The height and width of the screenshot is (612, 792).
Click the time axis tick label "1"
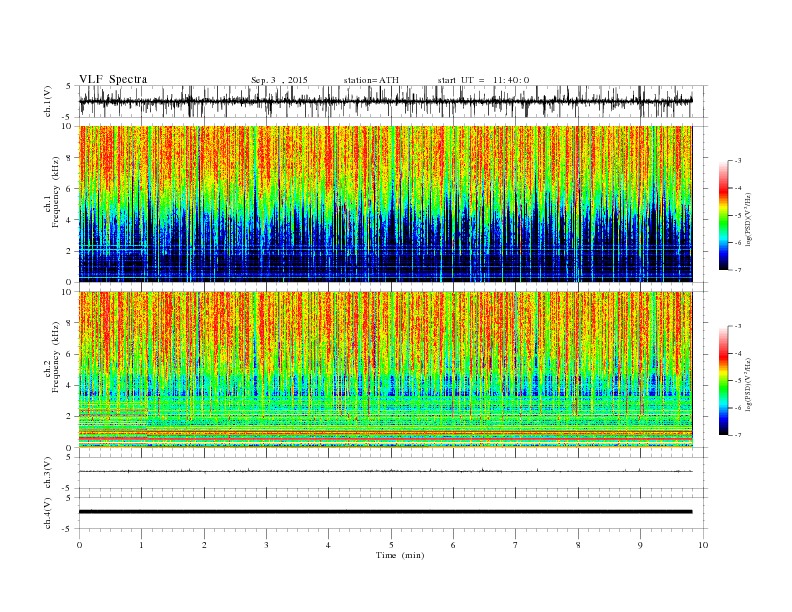tap(141, 545)
